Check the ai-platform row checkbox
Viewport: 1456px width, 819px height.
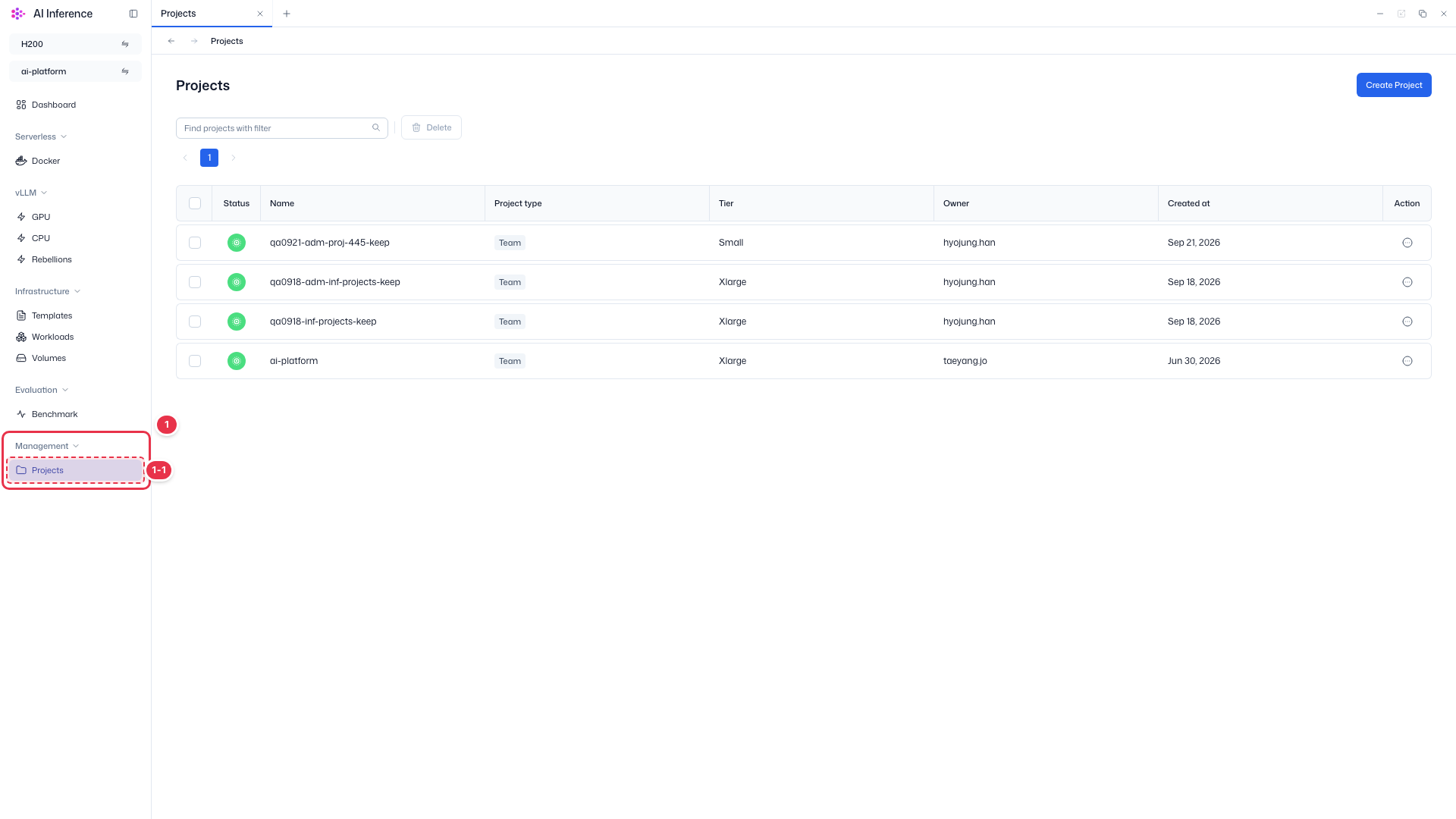click(x=195, y=361)
